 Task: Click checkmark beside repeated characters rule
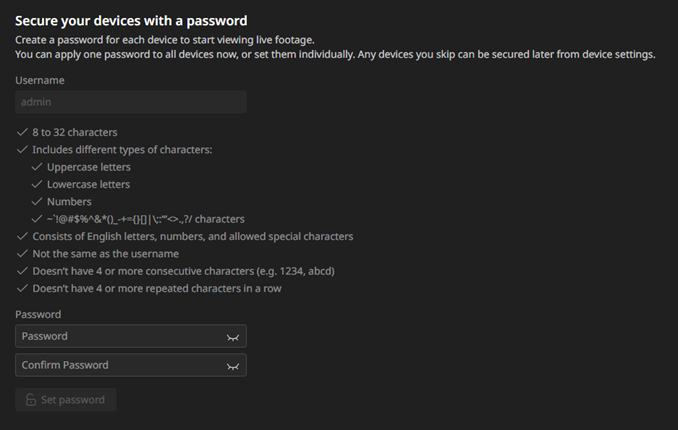(x=22, y=288)
